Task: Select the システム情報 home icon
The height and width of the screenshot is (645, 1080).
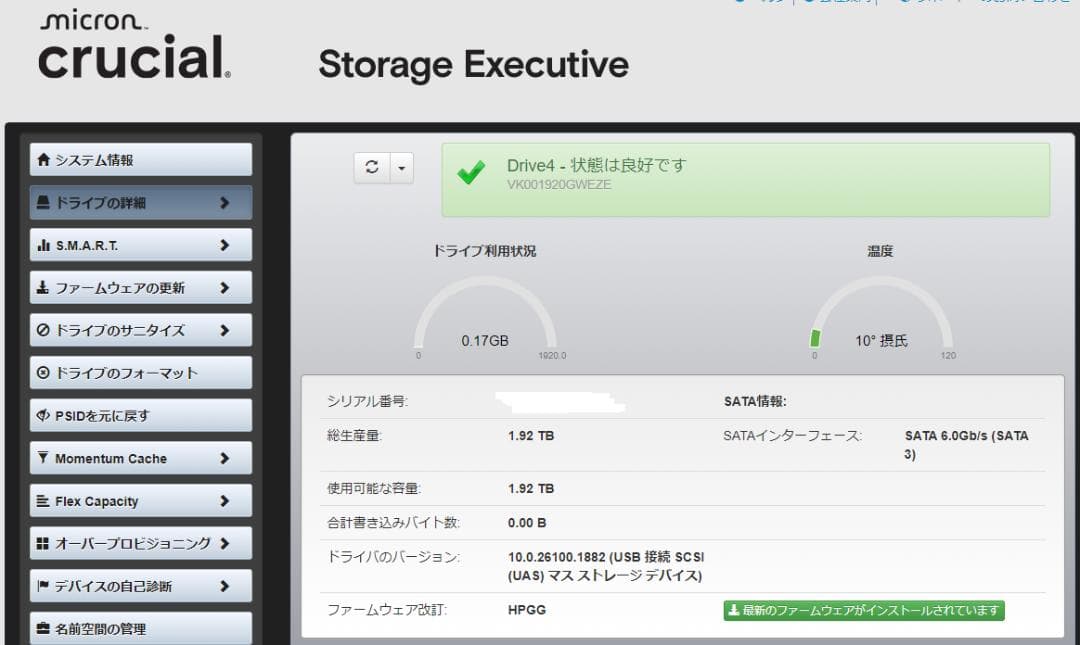Action: [x=44, y=158]
